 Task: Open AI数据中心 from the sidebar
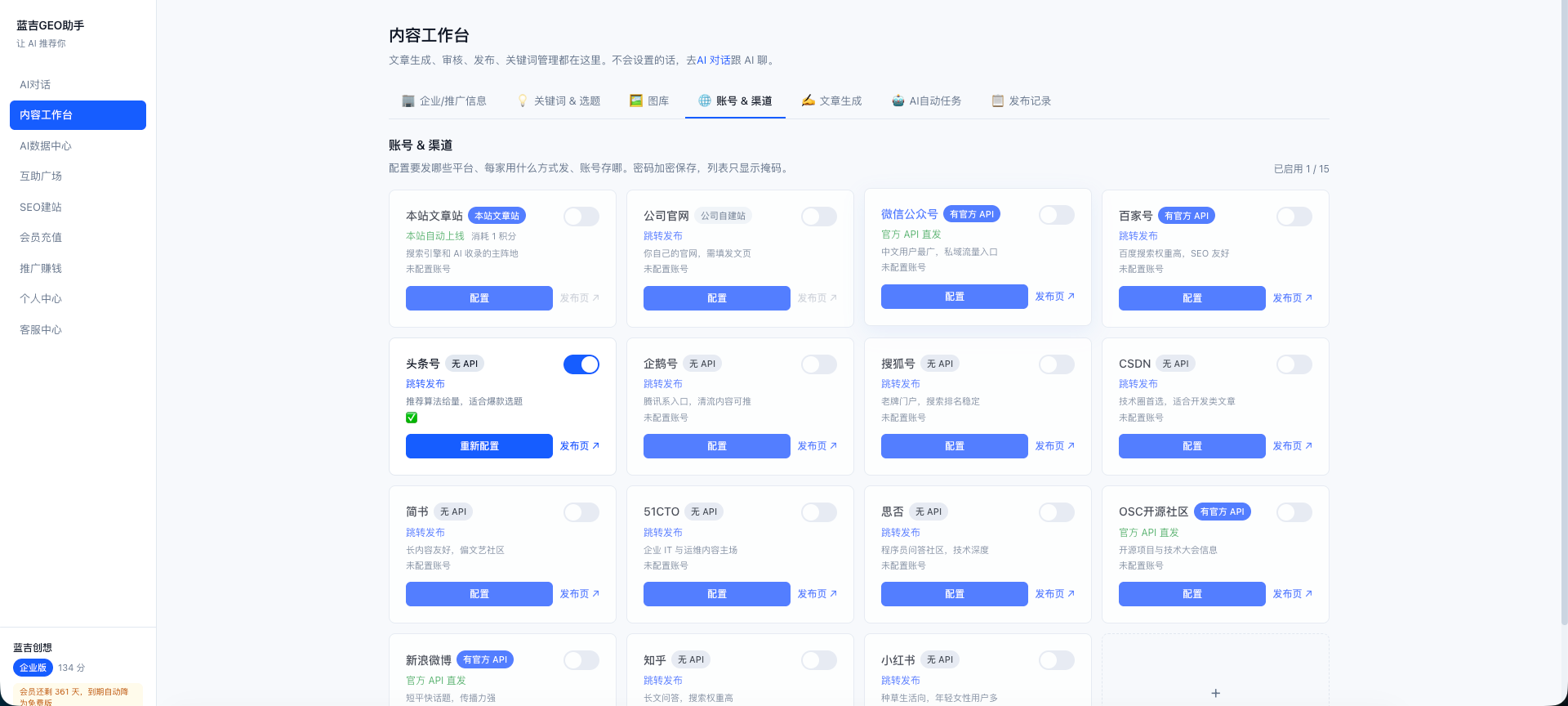78,145
